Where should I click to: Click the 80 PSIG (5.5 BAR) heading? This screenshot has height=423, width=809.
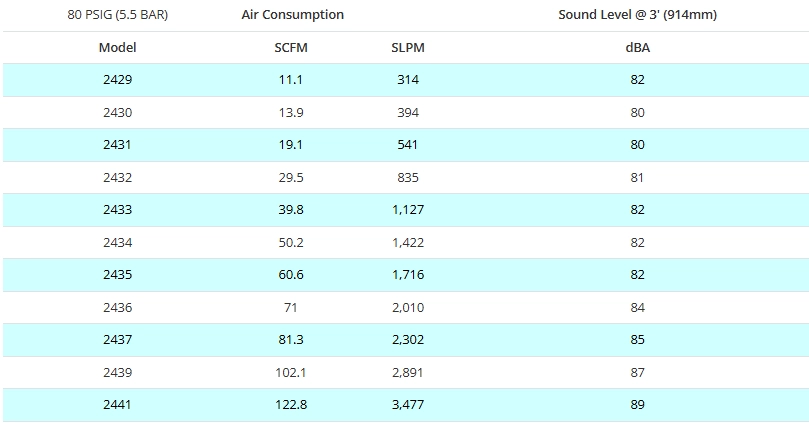pos(117,15)
